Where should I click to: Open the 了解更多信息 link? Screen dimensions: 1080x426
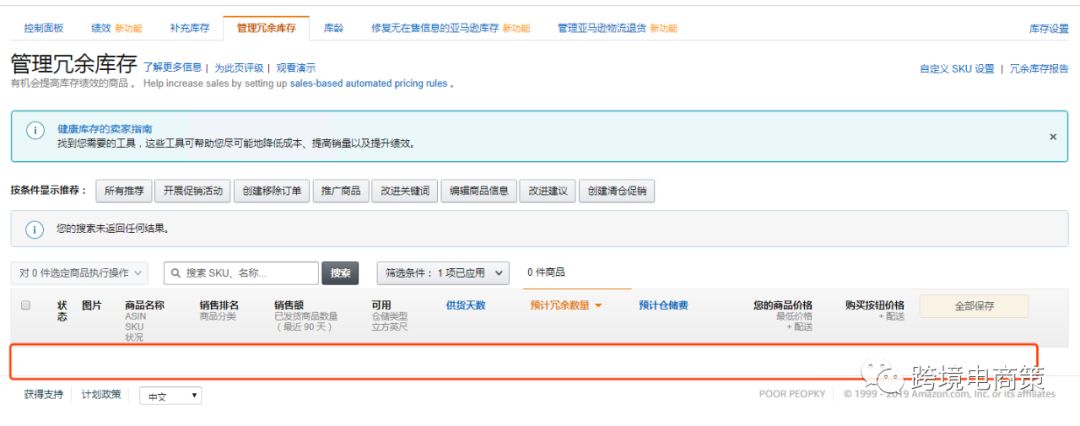pos(172,68)
